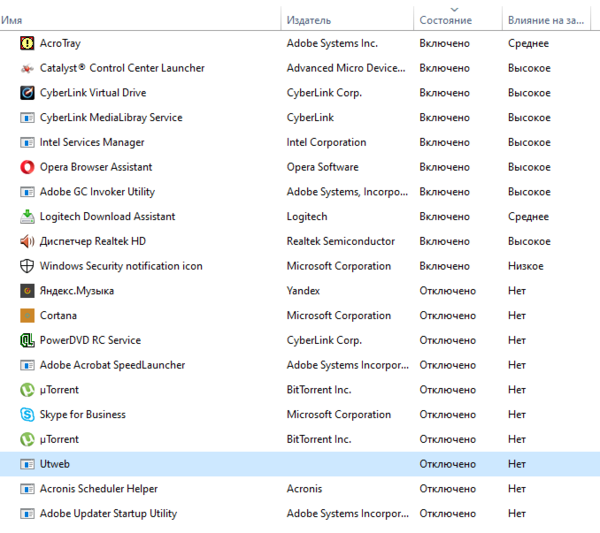
Task: Select Adobe Acrobat SpeedLauncher entry name
Action: coord(112,365)
